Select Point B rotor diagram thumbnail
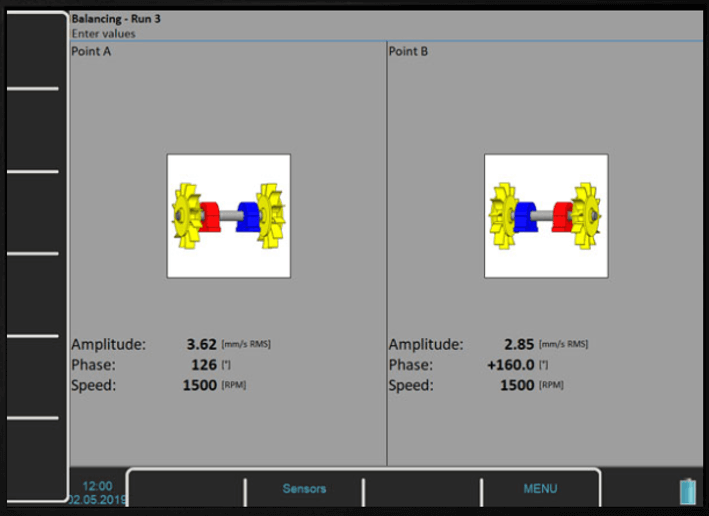The width and height of the screenshot is (709, 516). pos(546,216)
